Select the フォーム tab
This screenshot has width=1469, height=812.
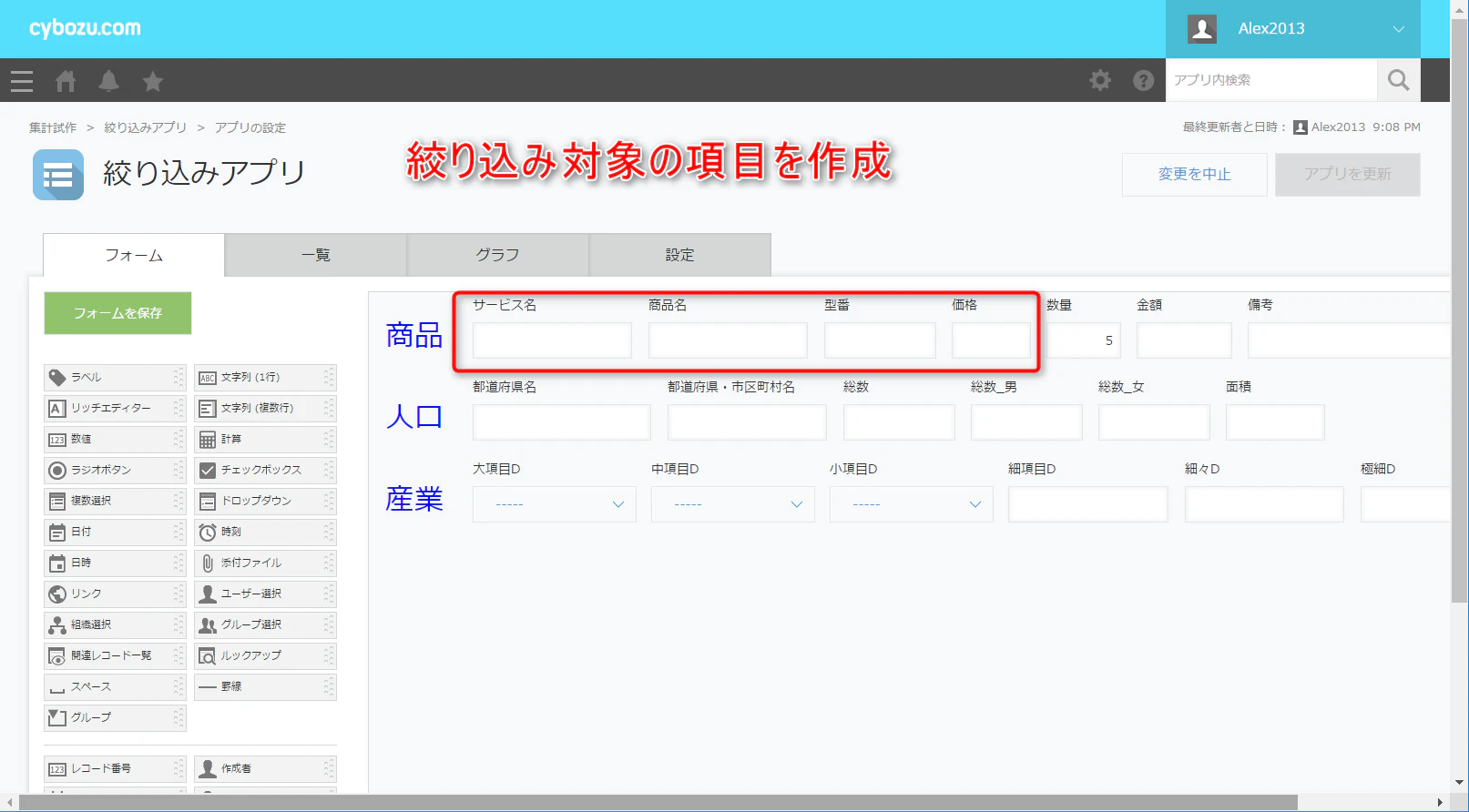click(134, 255)
